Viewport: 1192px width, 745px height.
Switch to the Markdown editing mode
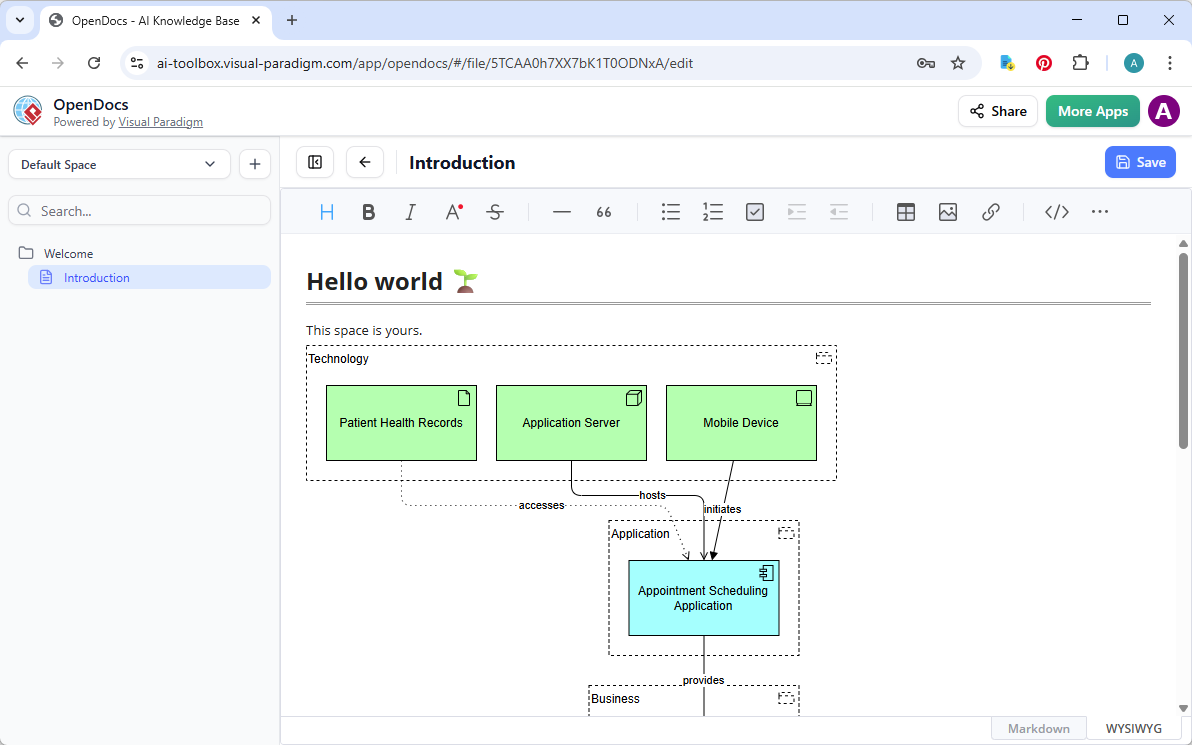pyautogui.click(x=1038, y=728)
